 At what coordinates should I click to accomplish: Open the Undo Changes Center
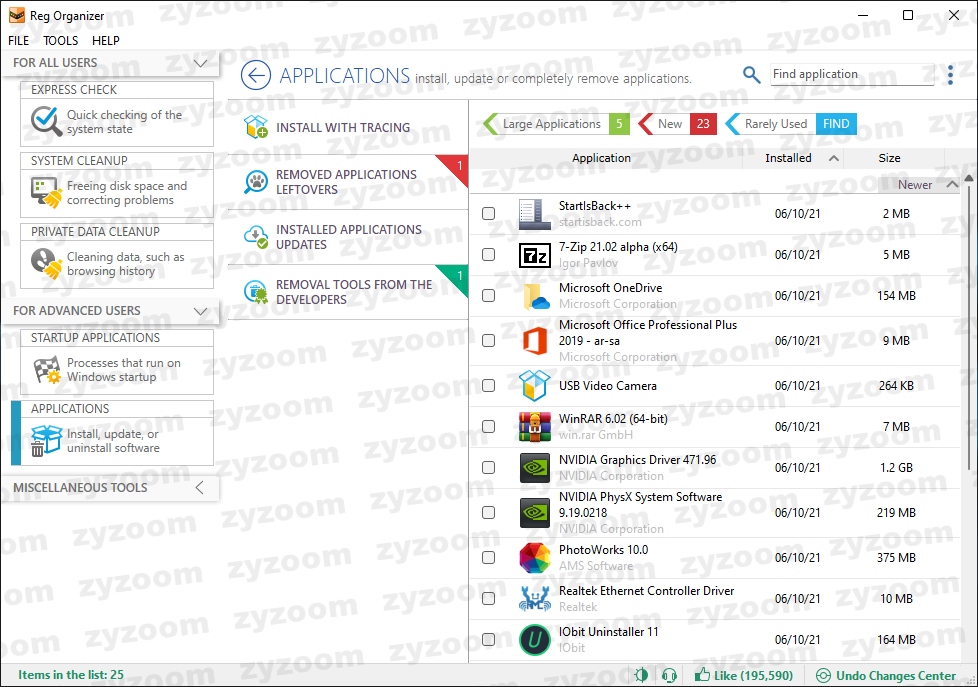tap(886, 676)
